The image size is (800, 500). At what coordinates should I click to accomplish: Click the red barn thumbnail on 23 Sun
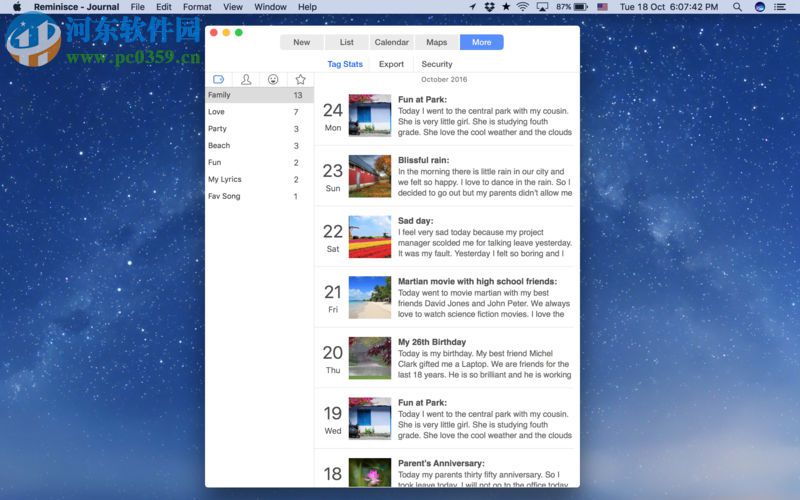click(x=370, y=176)
